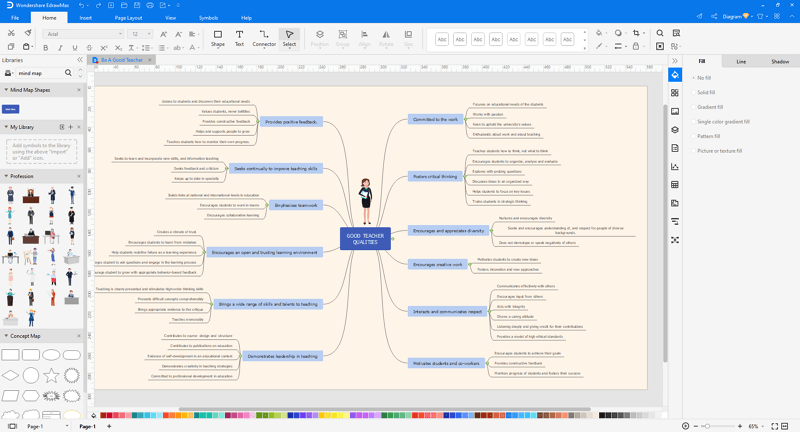
Task: Open the Size tool
Action: click(x=408, y=38)
